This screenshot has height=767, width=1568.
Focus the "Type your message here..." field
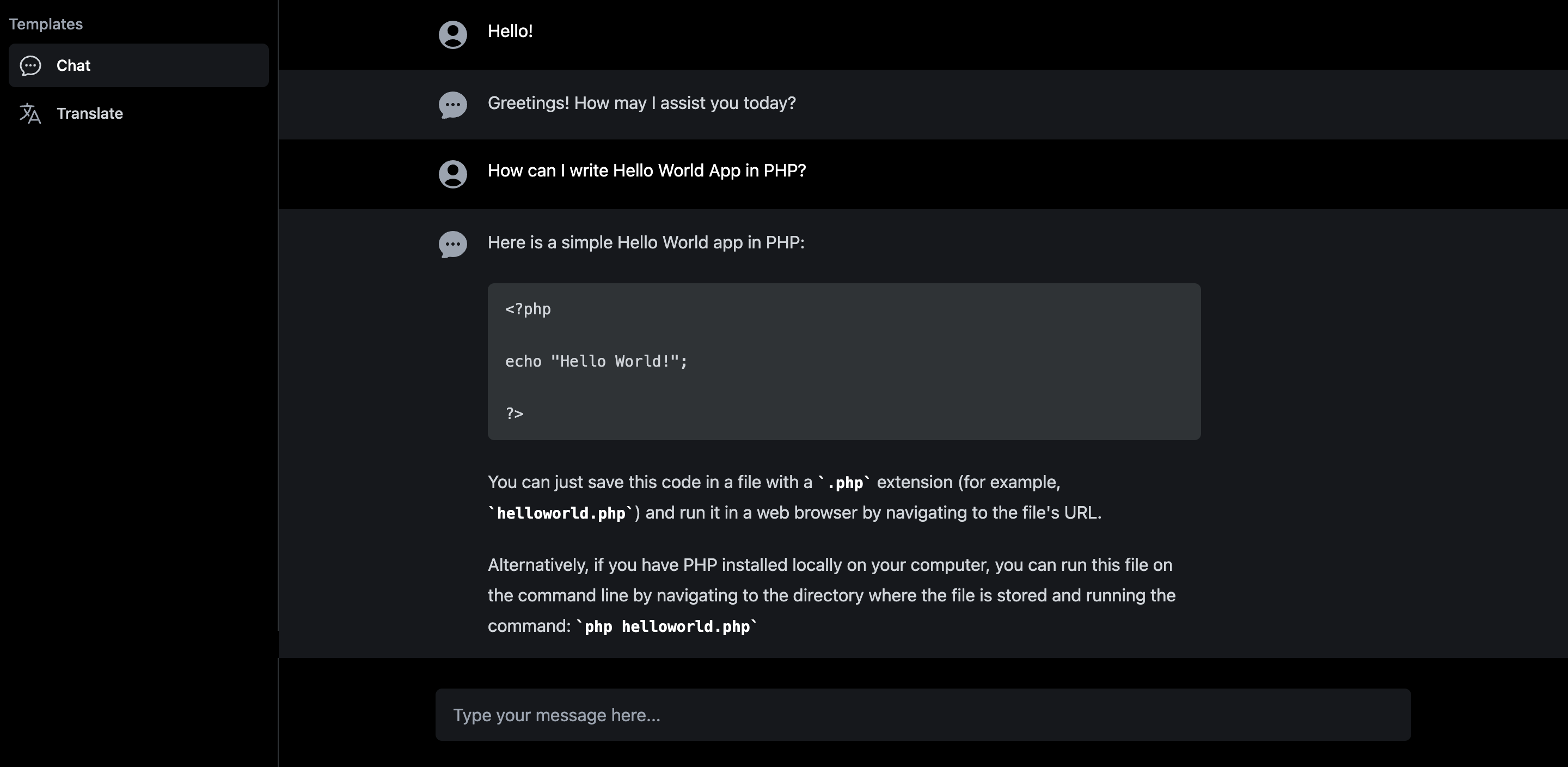[923, 715]
